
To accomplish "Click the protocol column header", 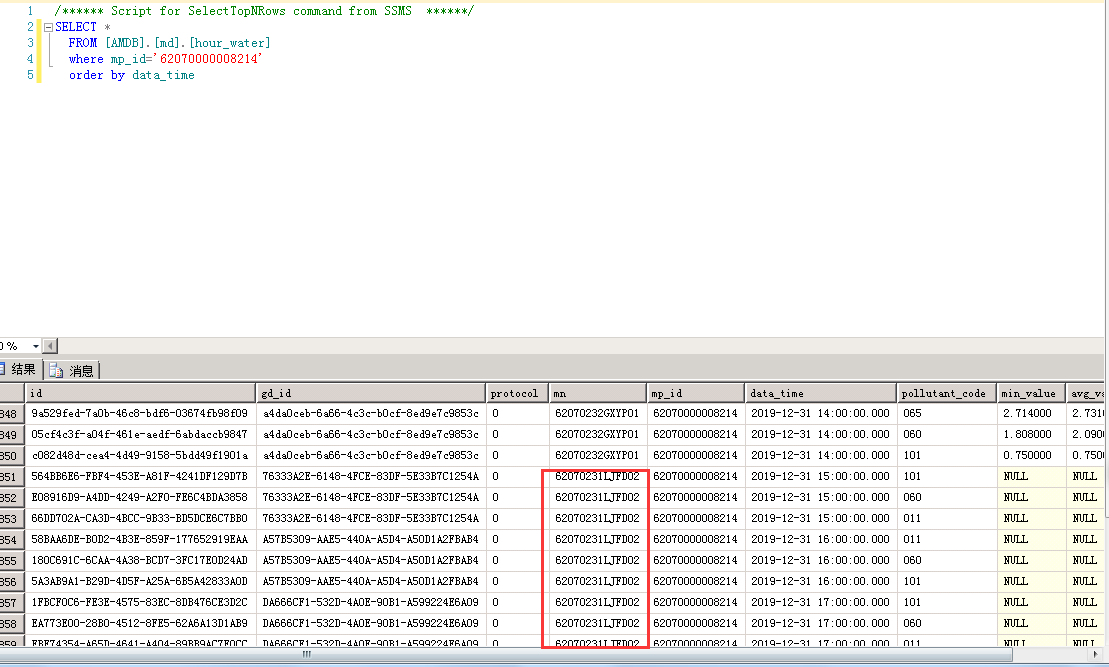I will pos(517,393).
